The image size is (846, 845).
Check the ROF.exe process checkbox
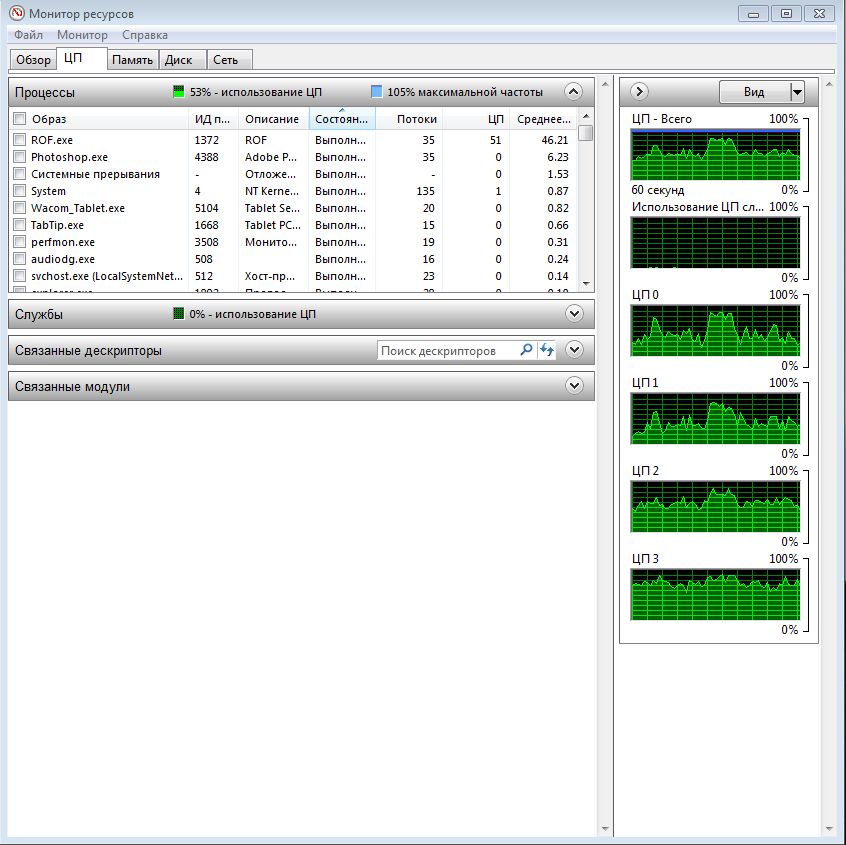(x=19, y=141)
